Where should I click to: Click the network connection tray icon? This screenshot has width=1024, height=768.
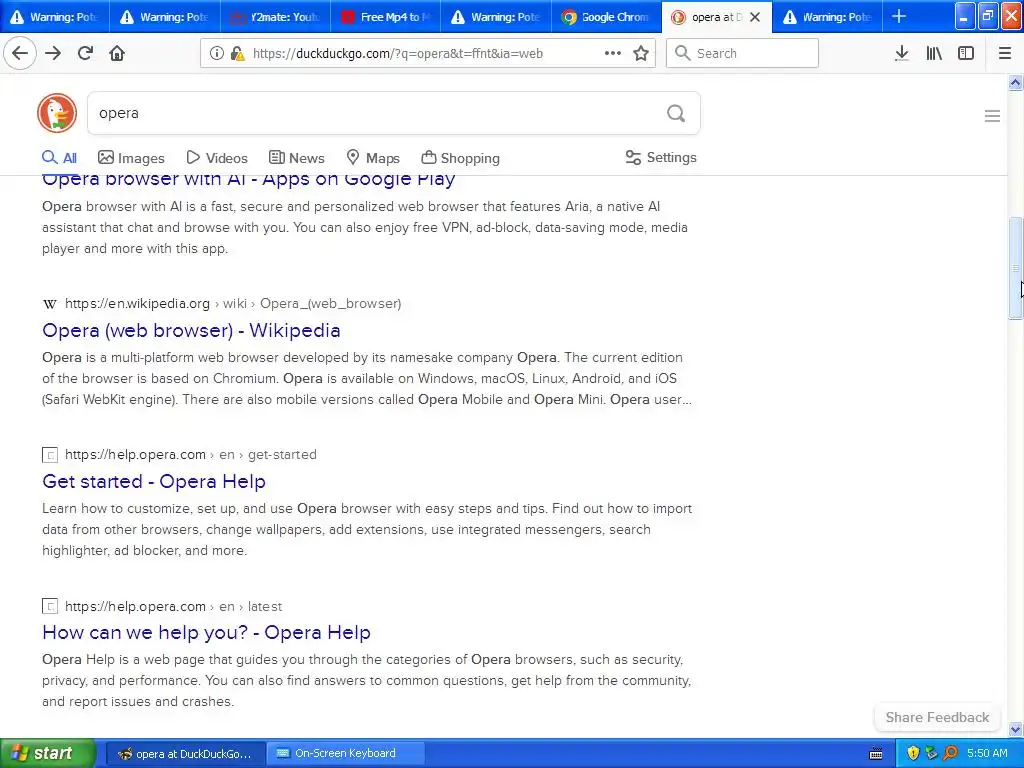coord(931,753)
